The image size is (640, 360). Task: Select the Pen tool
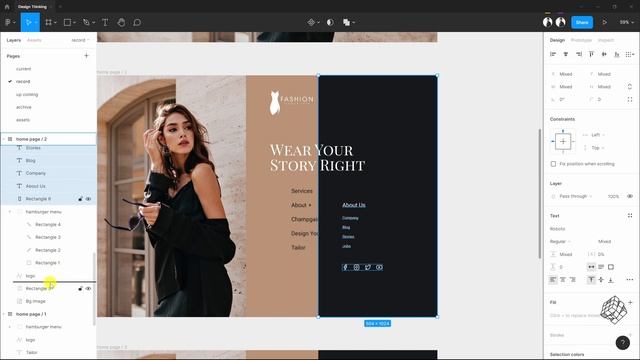(x=86, y=22)
